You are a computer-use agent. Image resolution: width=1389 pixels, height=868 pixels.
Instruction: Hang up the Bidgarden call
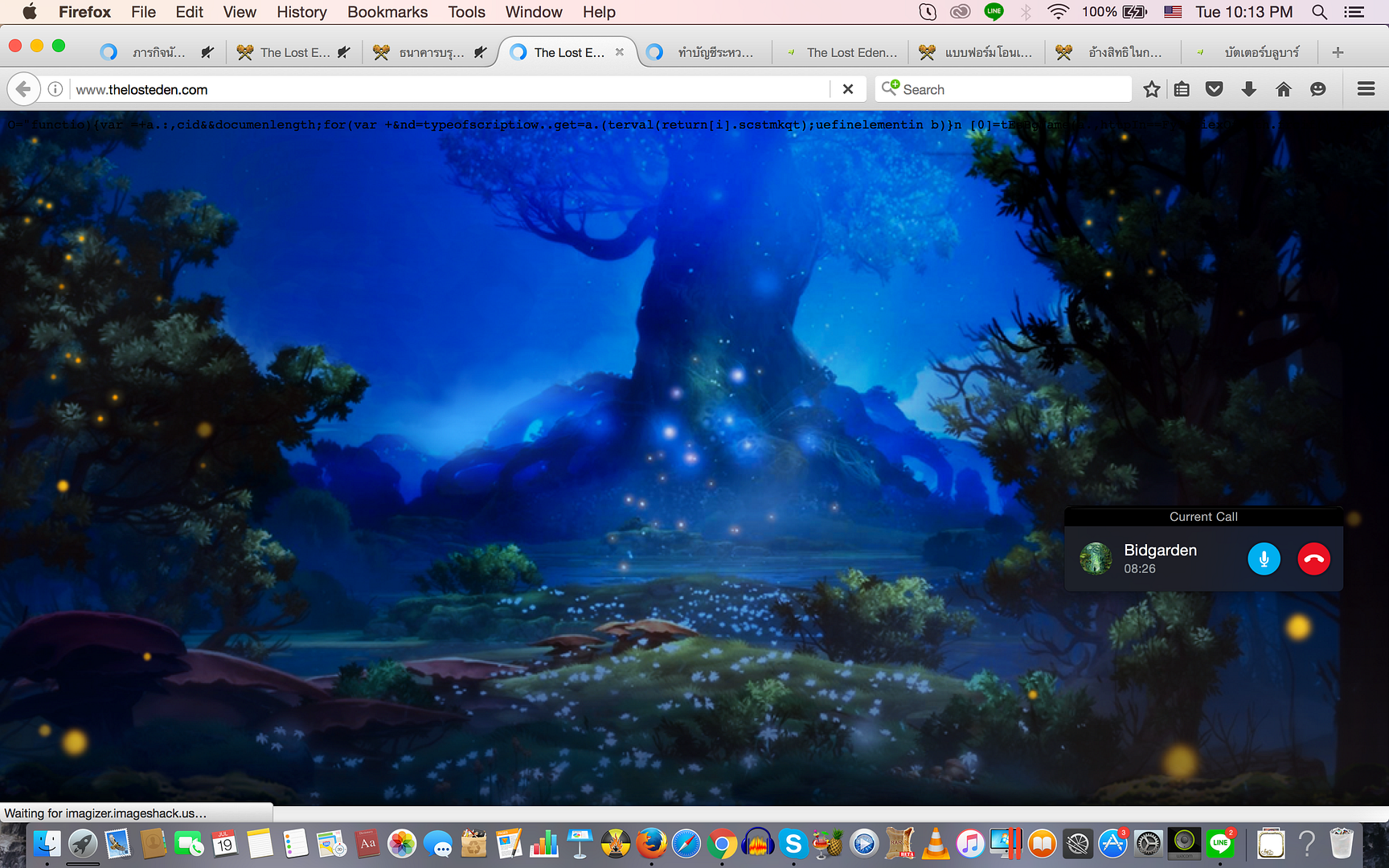[x=1313, y=559]
